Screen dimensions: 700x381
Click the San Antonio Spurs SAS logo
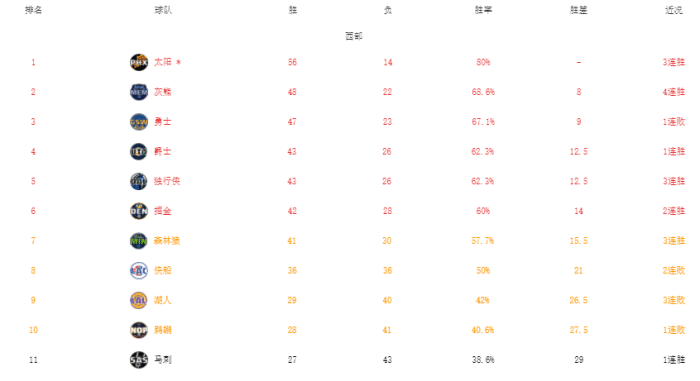tap(139, 360)
